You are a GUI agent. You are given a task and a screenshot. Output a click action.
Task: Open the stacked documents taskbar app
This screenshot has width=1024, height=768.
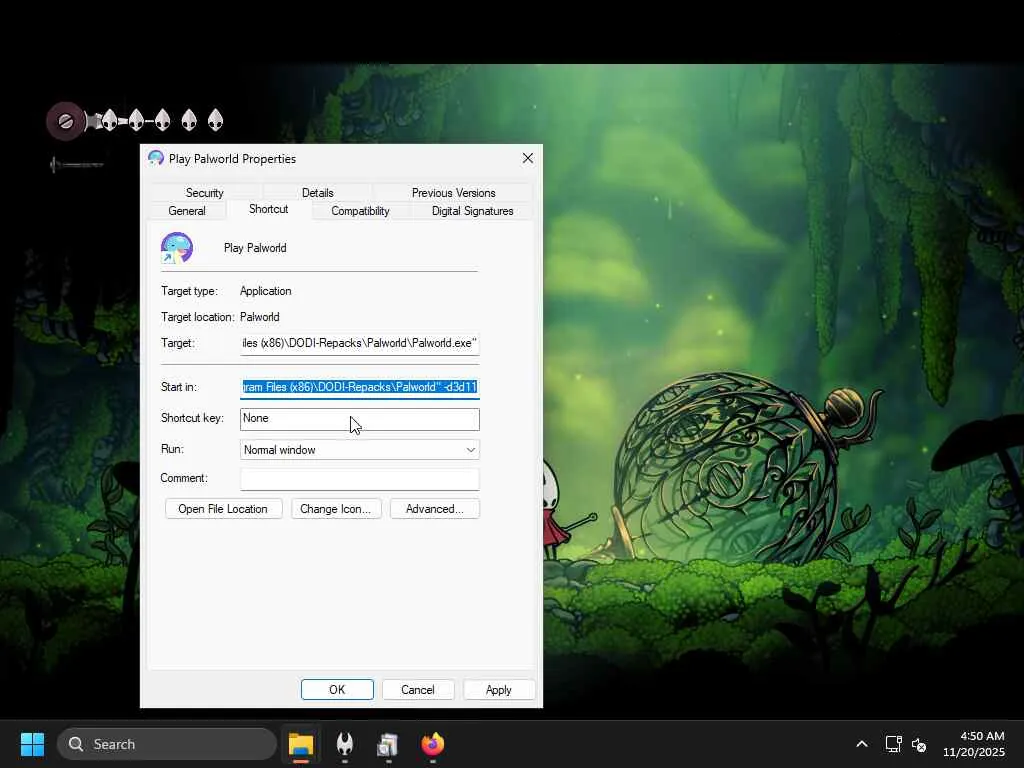[388, 744]
